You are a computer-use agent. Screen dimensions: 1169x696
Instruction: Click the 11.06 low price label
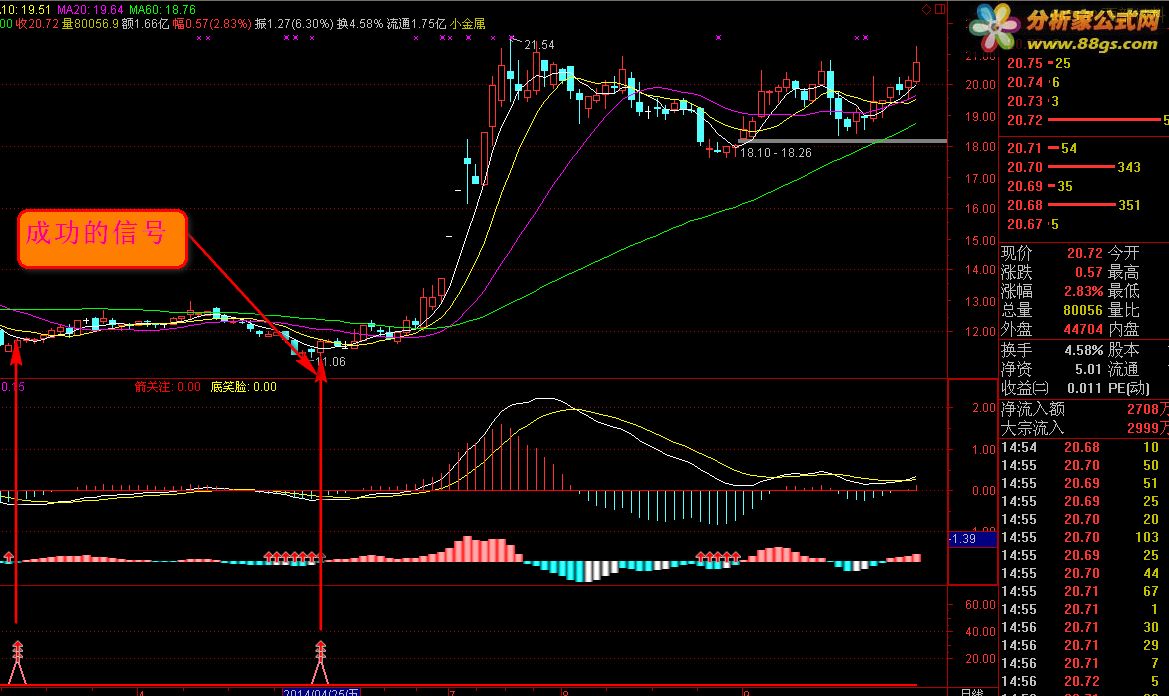pyautogui.click(x=330, y=361)
